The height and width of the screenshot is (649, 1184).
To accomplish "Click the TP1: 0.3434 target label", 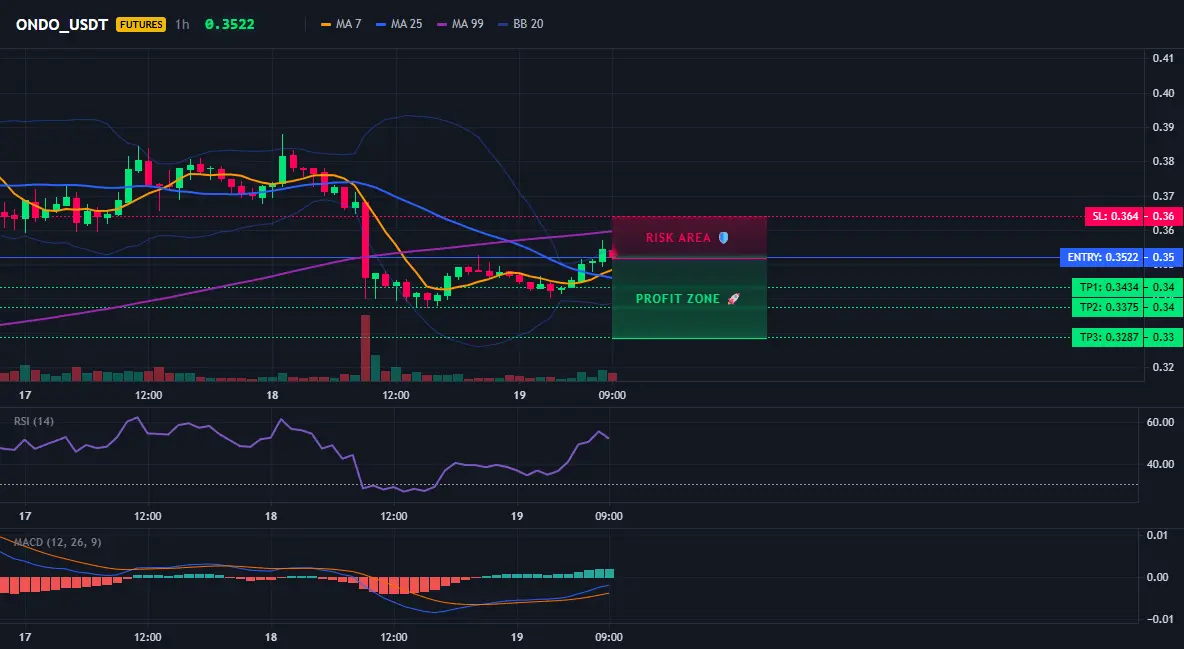I will [x=1108, y=287].
